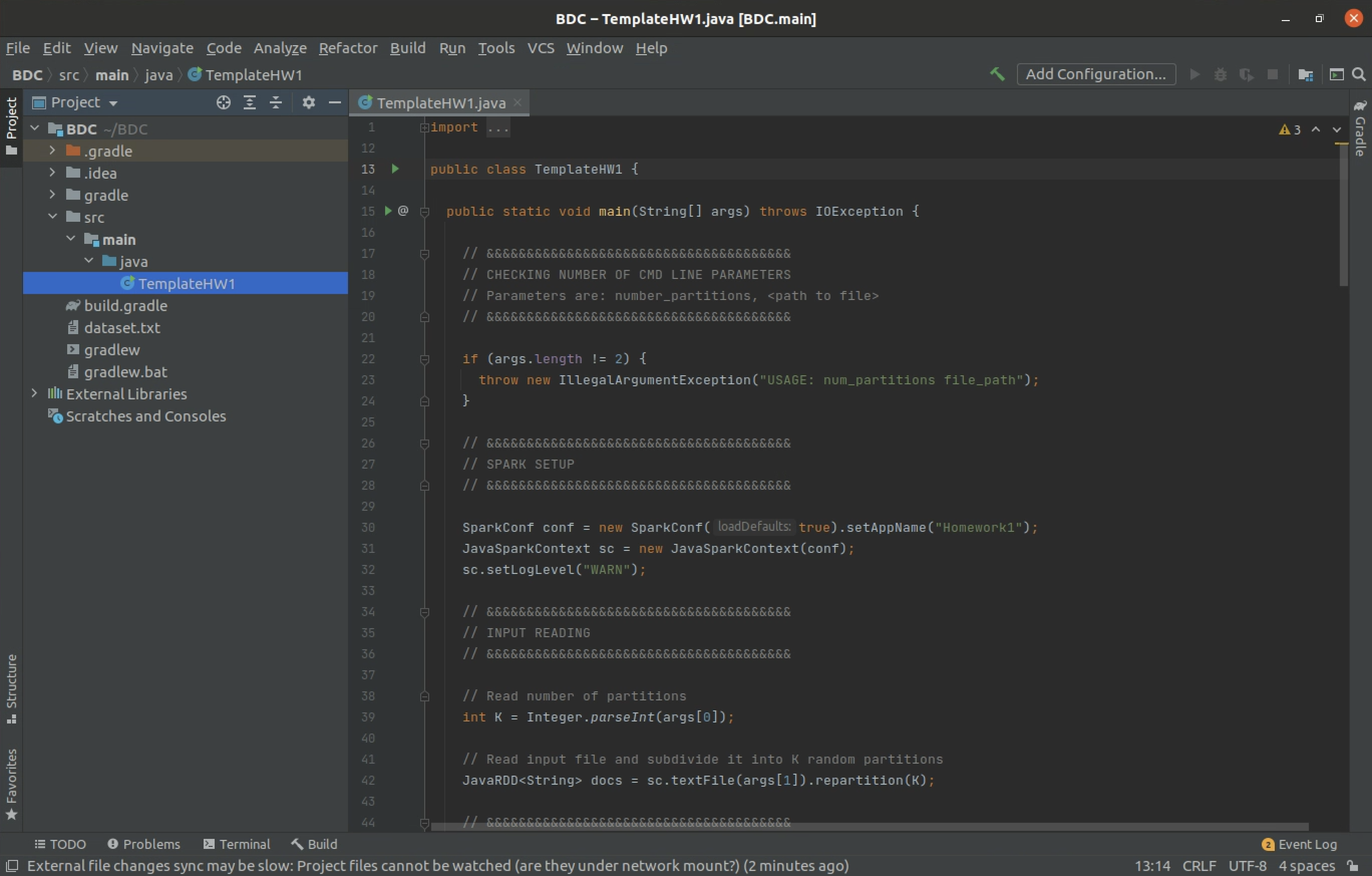Image resolution: width=1372 pixels, height=876 pixels.
Task: Click the Build Project hammer icon
Action: tap(997, 74)
